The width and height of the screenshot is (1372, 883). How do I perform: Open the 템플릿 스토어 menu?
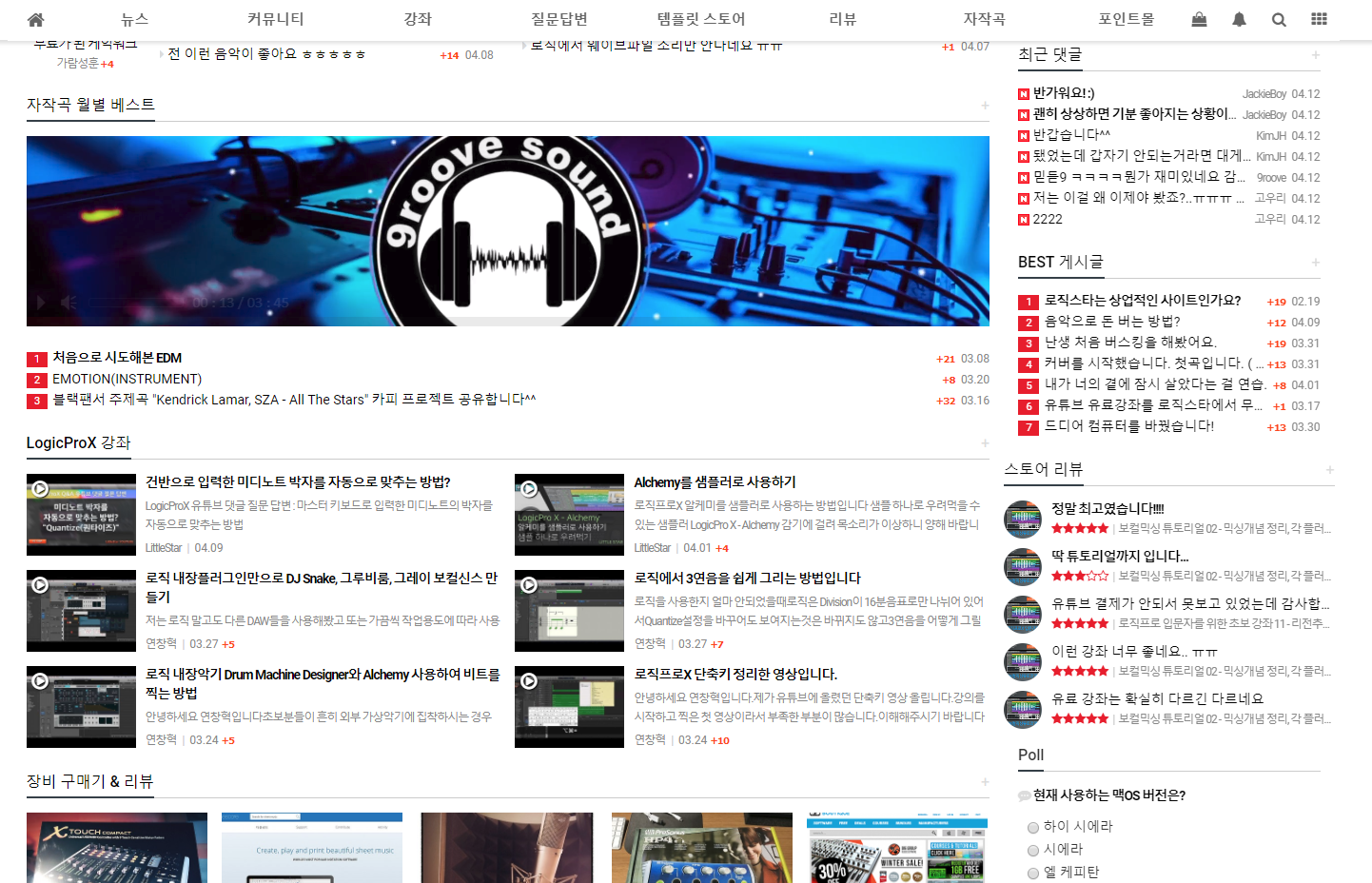click(701, 19)
